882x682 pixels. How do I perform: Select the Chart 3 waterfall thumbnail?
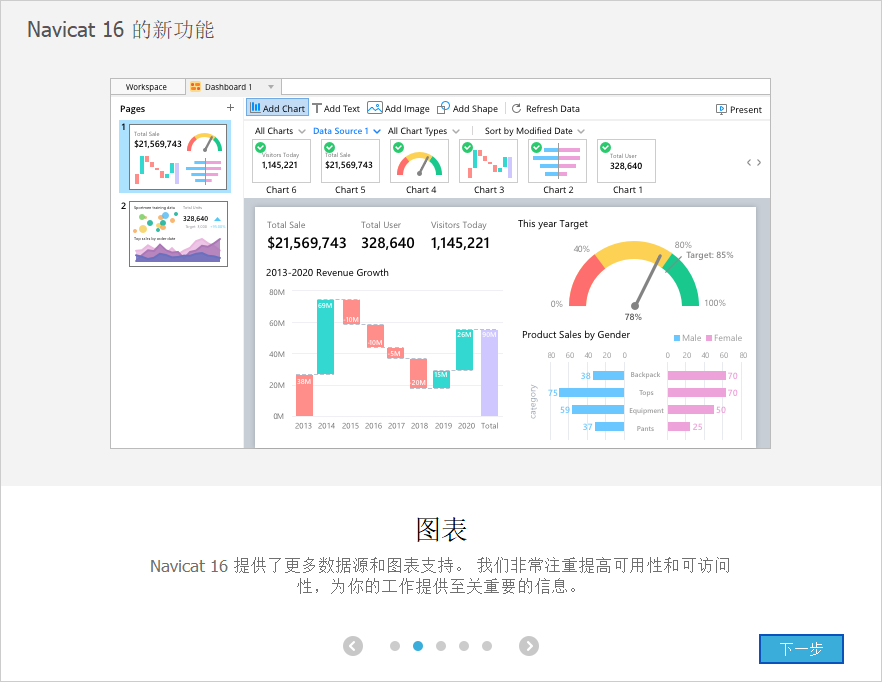488,161
